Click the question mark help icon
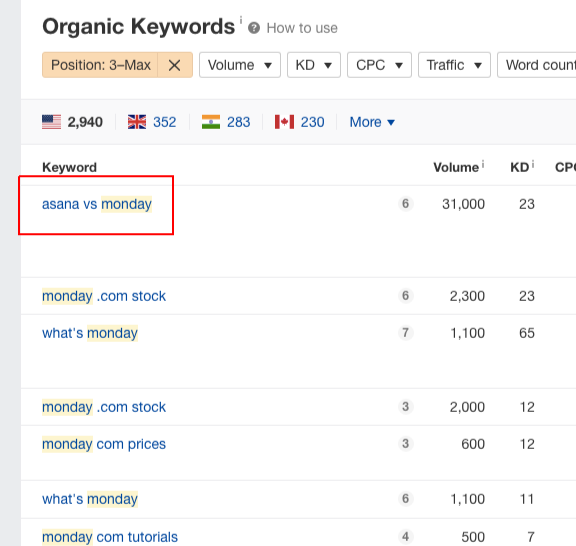576x546 pixels. tap(254, 28)
